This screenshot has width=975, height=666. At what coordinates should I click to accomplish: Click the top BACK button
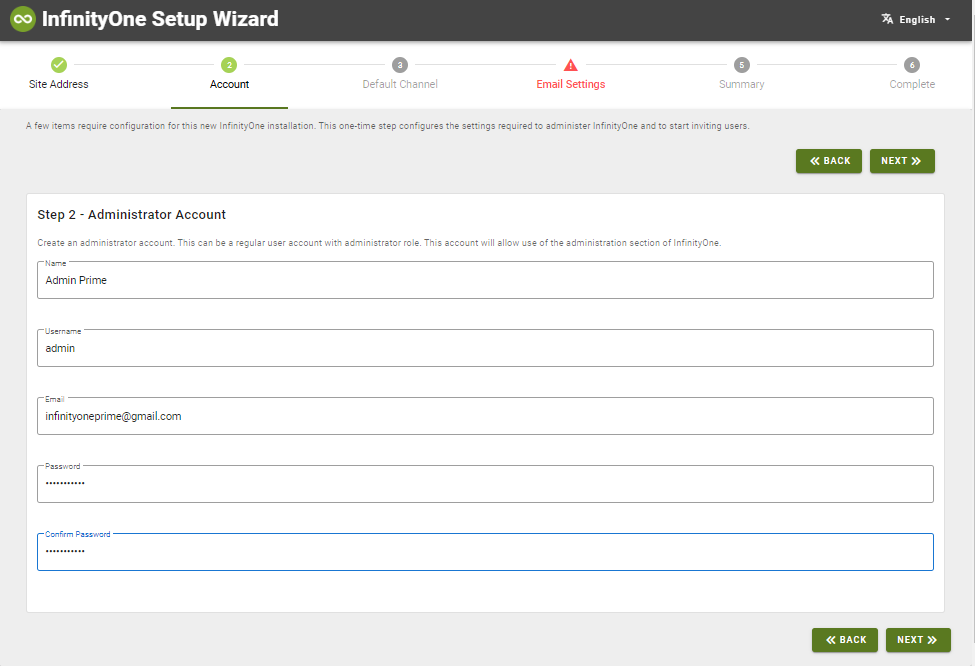click(x=828, y=161)
